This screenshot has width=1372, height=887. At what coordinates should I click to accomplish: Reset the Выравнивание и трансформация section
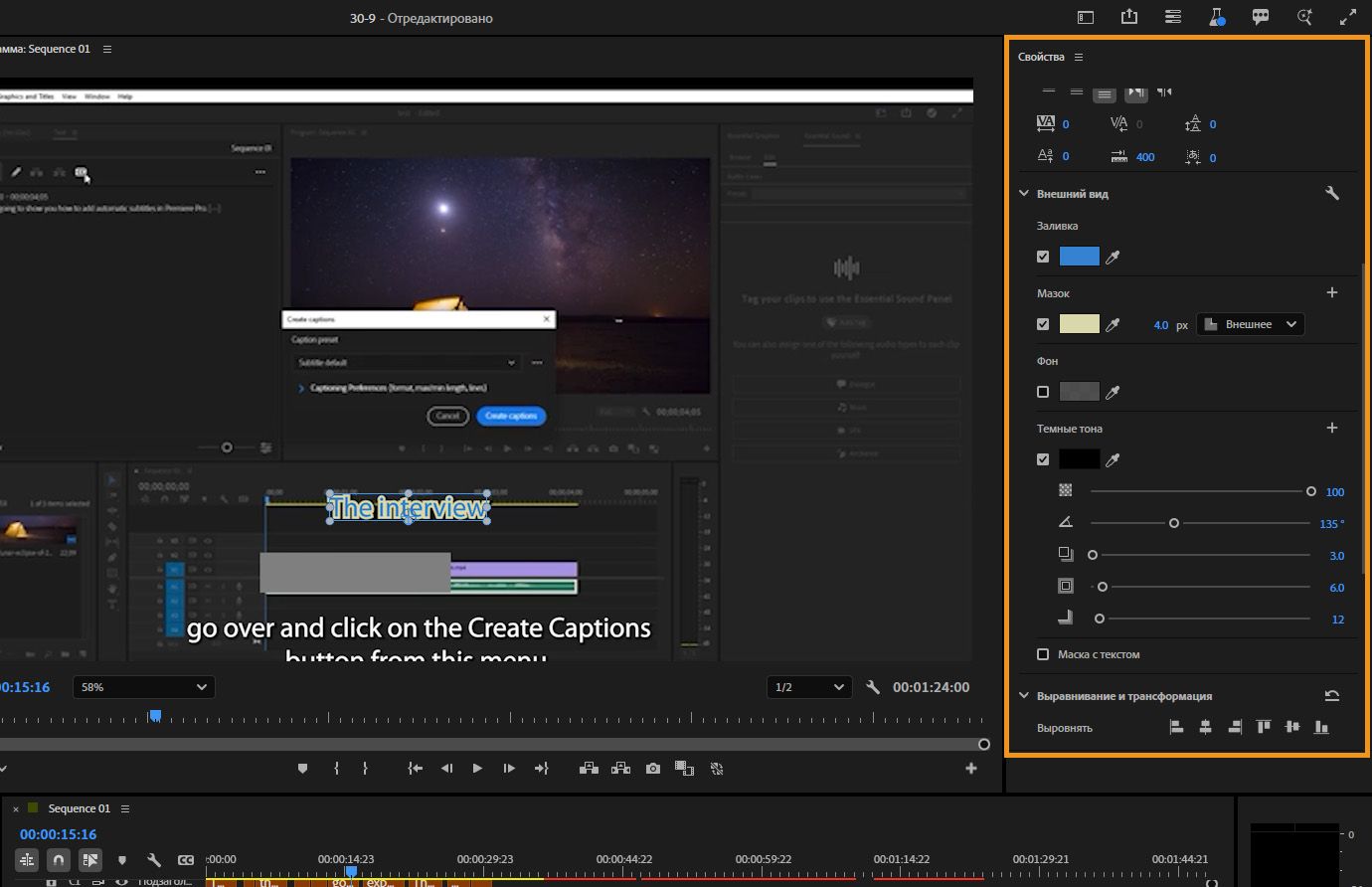pos(1332,696)
